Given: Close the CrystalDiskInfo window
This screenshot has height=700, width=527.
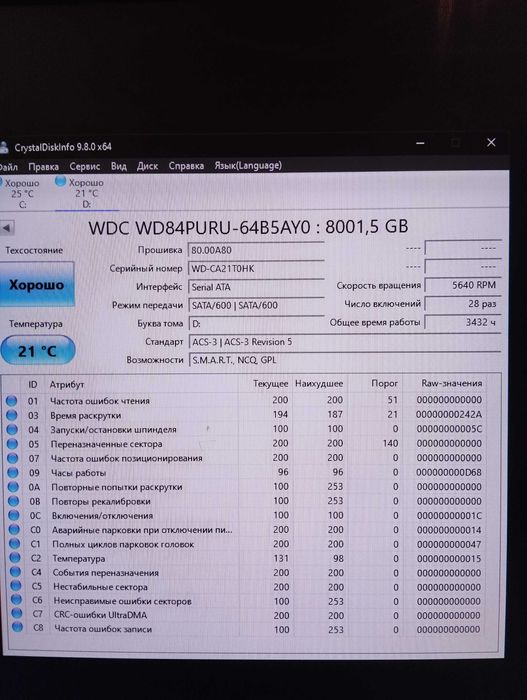Looking at the screenshot, I should 491,142.
